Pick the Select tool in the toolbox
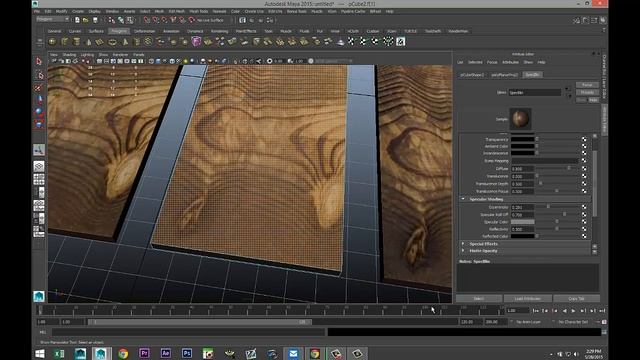 [x=39, y=61]
